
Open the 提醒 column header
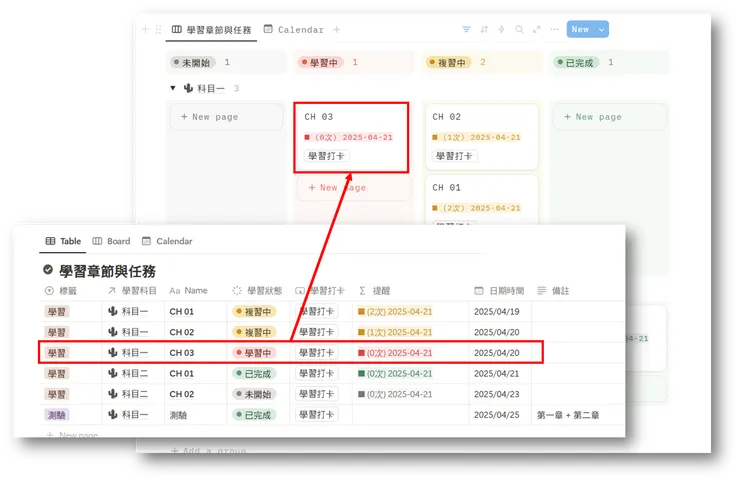click(x=375, y=291)
